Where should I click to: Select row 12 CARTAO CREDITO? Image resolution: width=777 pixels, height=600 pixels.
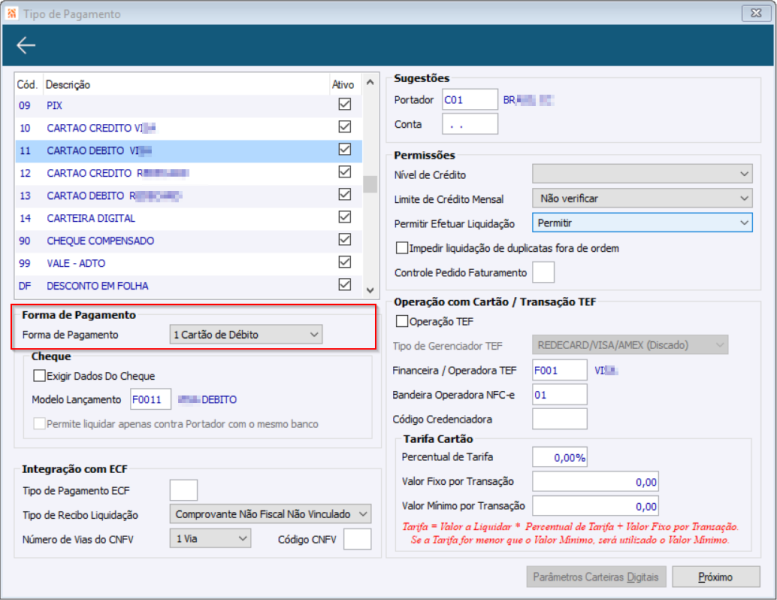tap(189, 173)
